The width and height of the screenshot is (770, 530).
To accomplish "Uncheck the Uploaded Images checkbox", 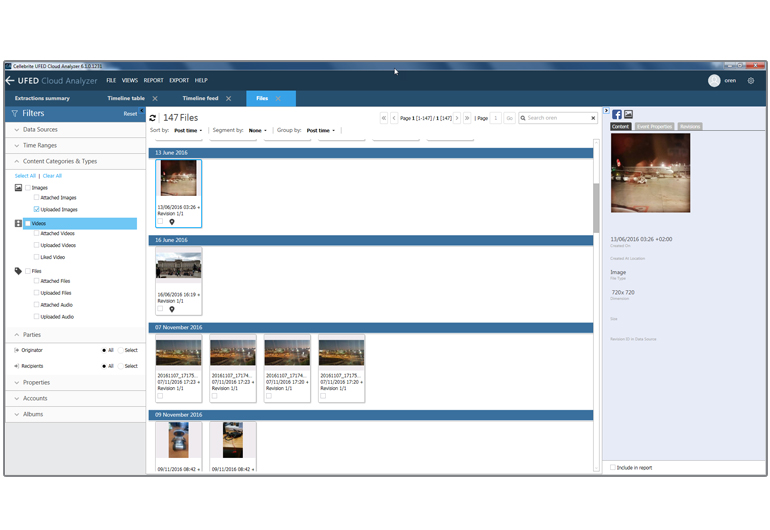I will point(37,210).
